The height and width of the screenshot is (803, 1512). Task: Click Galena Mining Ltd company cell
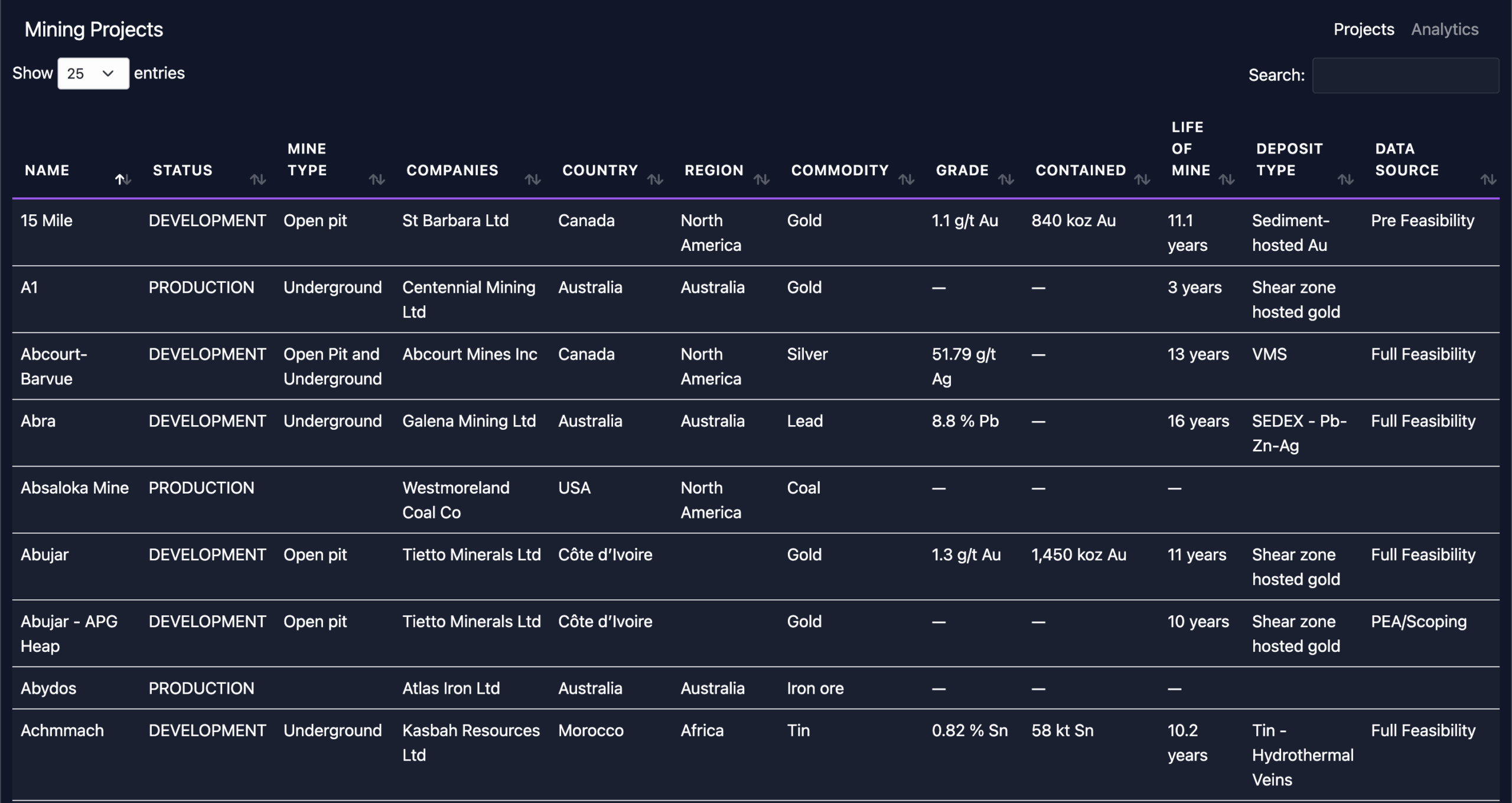click(x=470, y=421)
